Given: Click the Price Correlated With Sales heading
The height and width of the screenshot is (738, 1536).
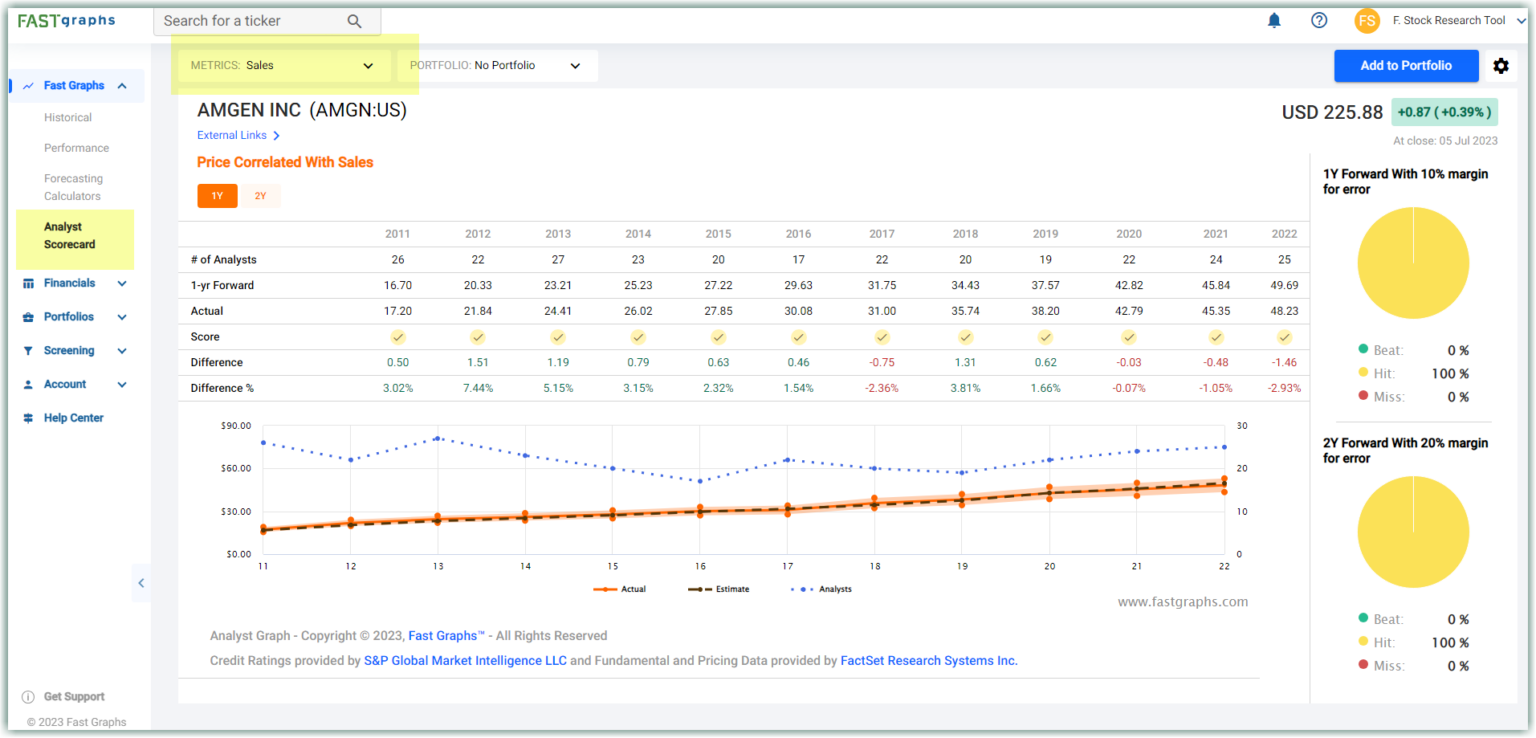Looking at the screenshot, I should tap(285, 163).
